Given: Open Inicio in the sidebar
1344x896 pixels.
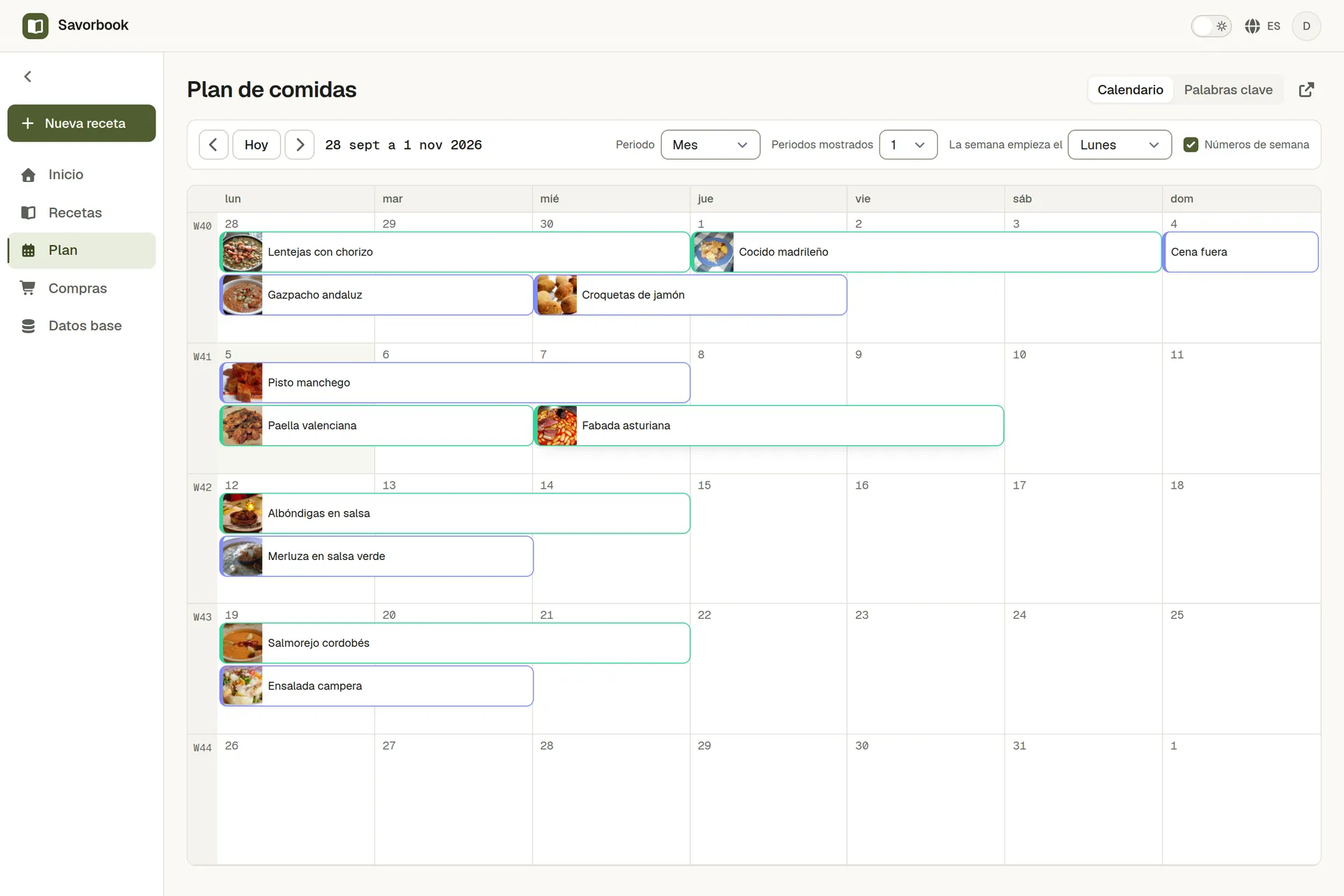Looking at the screenshot, I should point(82,175).
